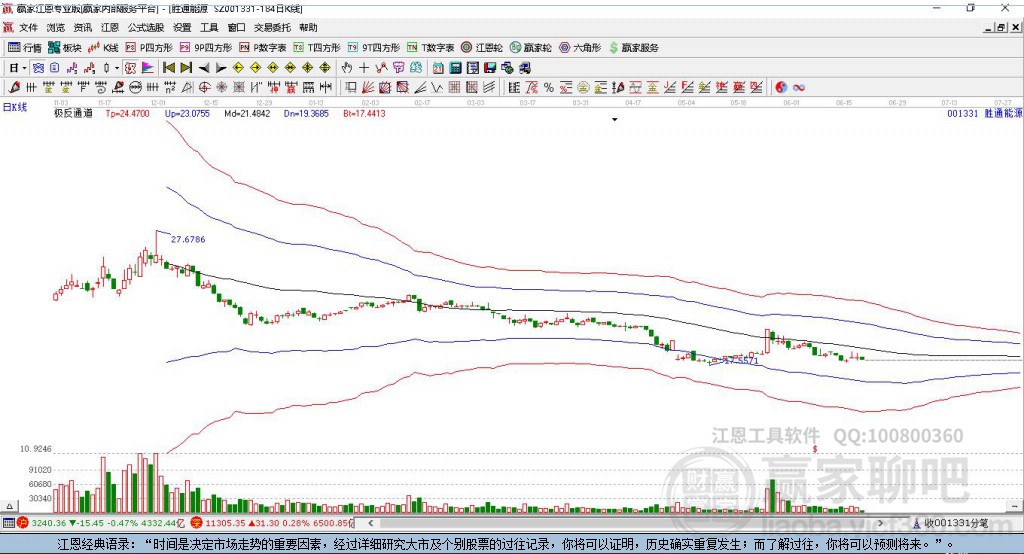The image size is (1024, 554).
Task: Open the calendar icon tool
Action: (438, 67)
